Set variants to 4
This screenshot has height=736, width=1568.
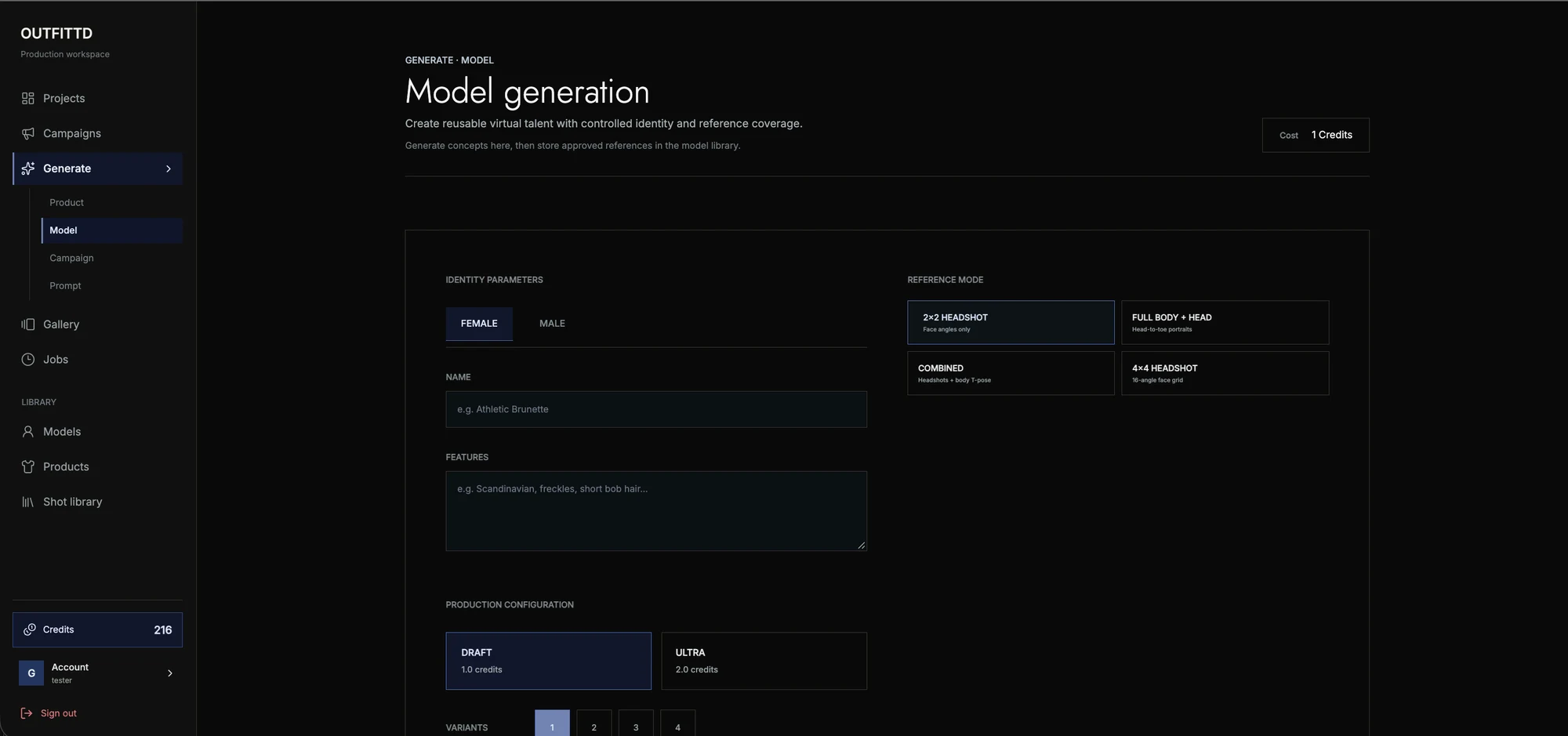tap(677, 723)
